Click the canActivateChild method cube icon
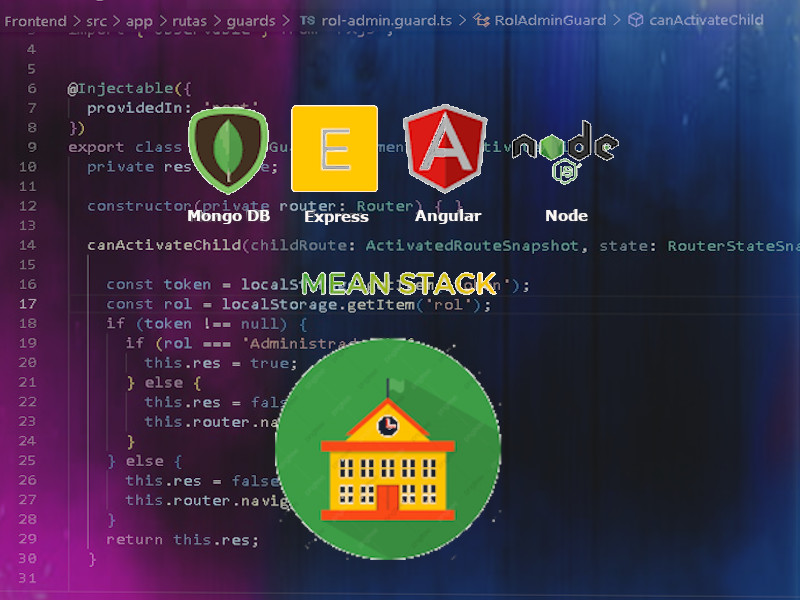Viewport: 800px width, 600px height. click(635, 20)
